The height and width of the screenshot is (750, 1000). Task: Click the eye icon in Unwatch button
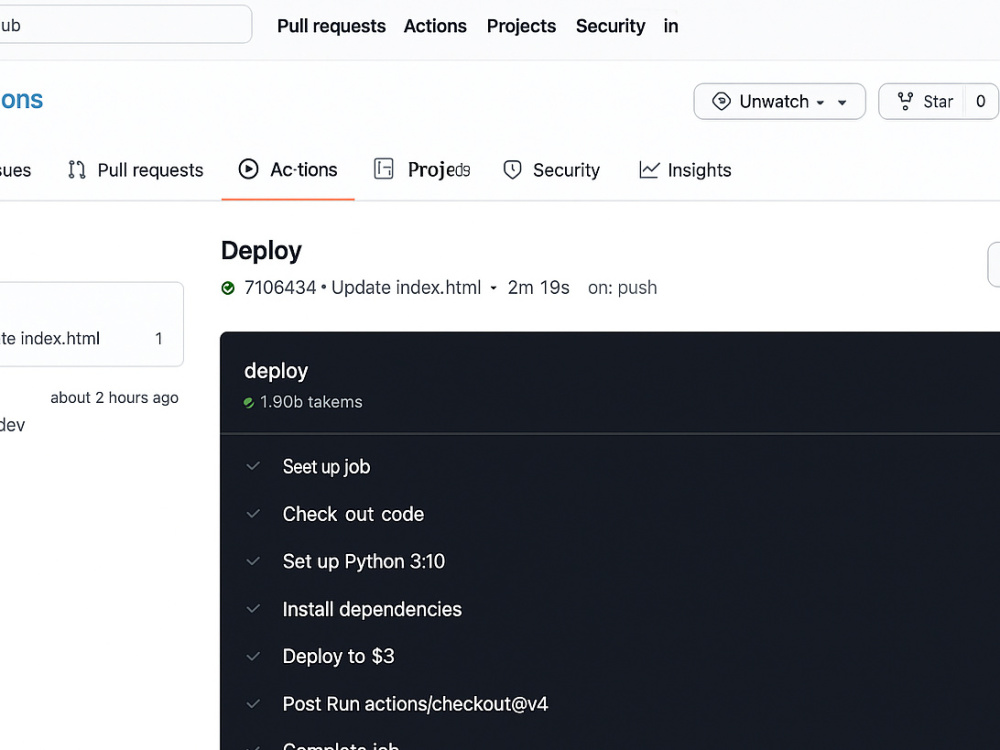pyautogui.click(x=721, y=101)
